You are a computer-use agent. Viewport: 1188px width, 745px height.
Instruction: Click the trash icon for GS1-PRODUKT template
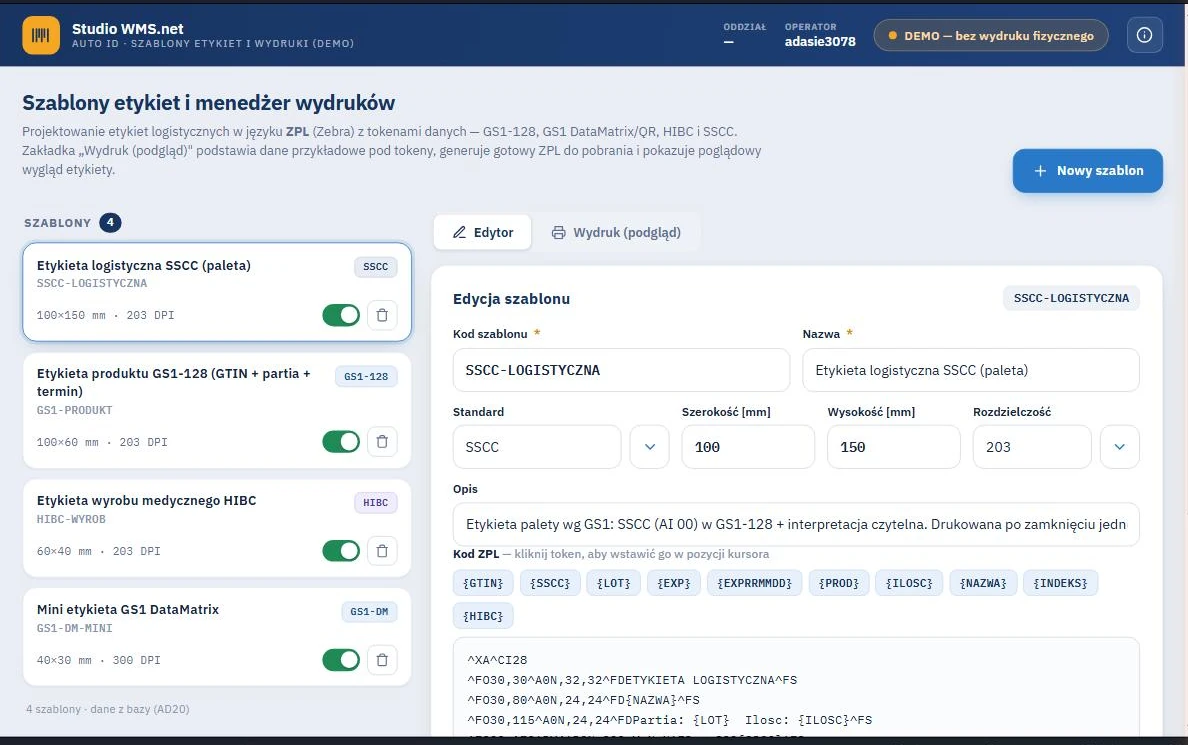(x=382, y=442)
